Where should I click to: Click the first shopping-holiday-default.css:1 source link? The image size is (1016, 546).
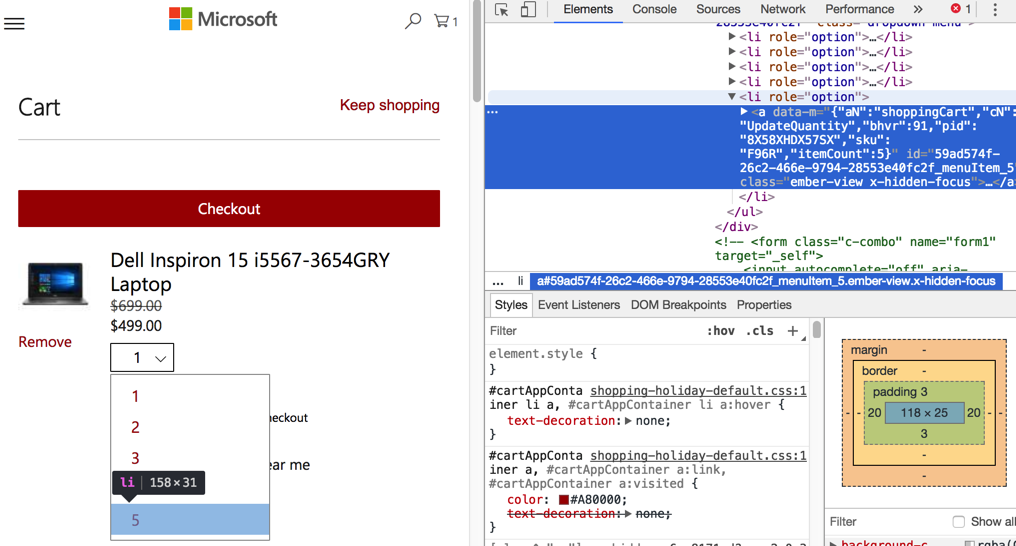point(698,391)
